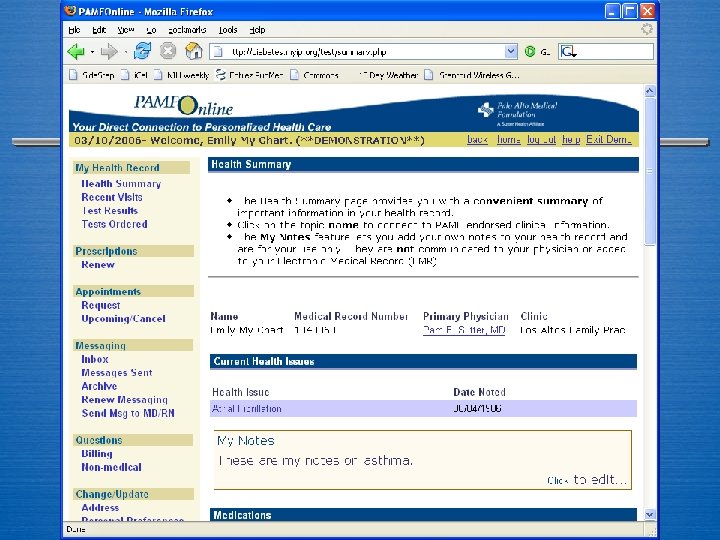Open the Messages Sent link

tap(117, 373)
